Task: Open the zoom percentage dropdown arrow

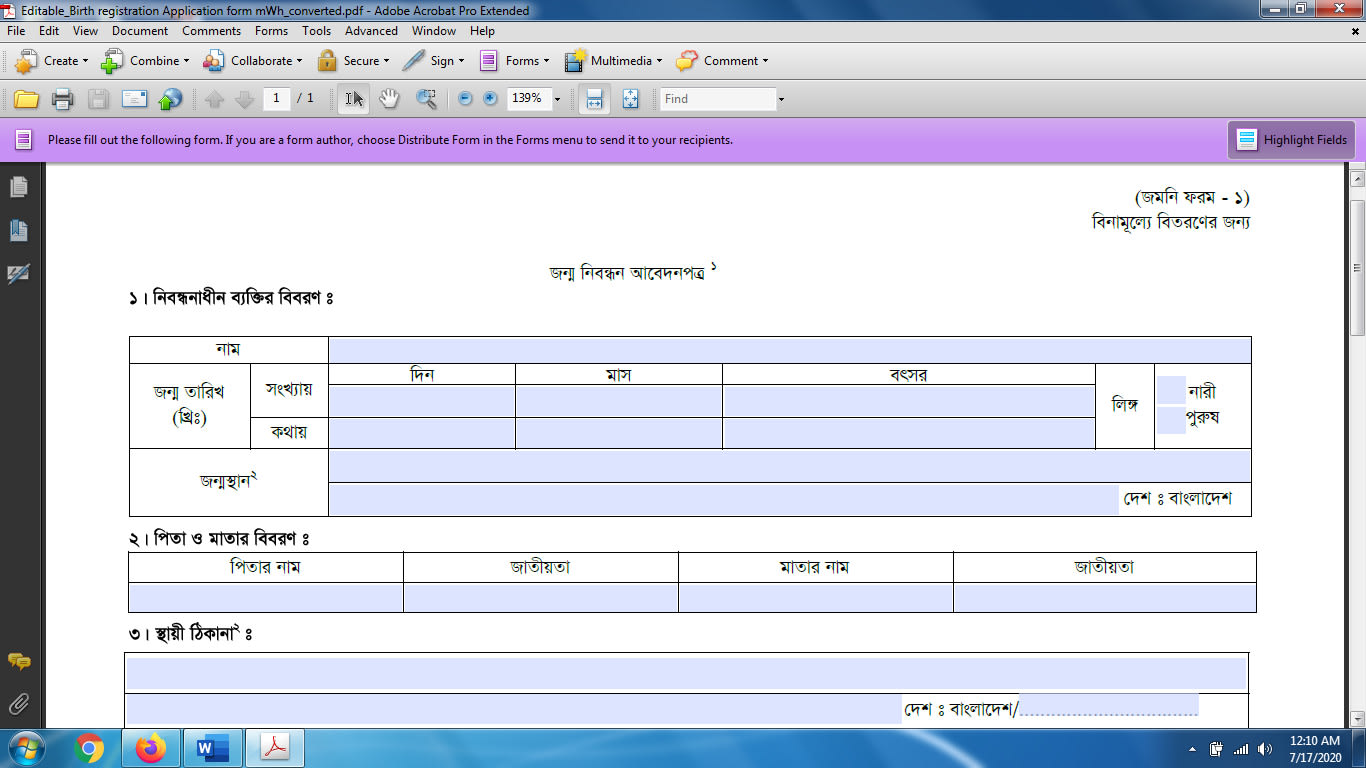Action: [x=557, y=99]
